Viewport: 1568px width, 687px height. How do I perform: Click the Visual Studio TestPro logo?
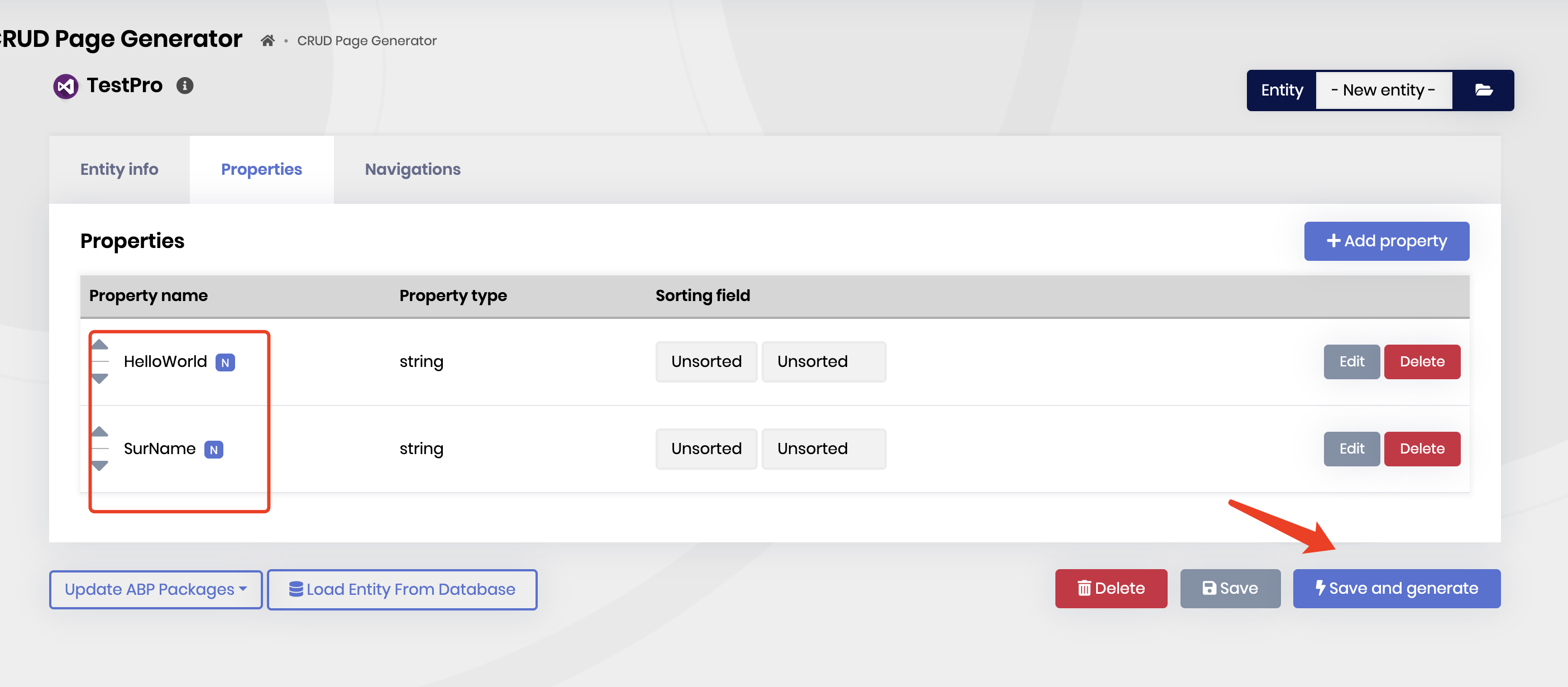(66, 86)
